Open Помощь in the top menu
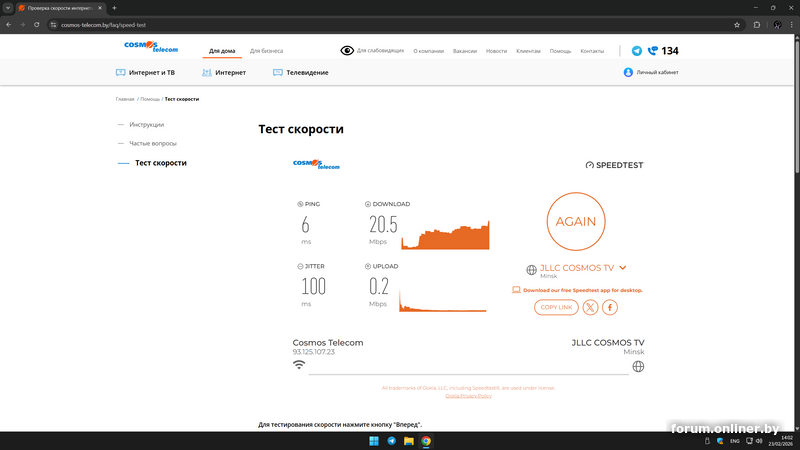The image size is (800, 450). [560, 51]
